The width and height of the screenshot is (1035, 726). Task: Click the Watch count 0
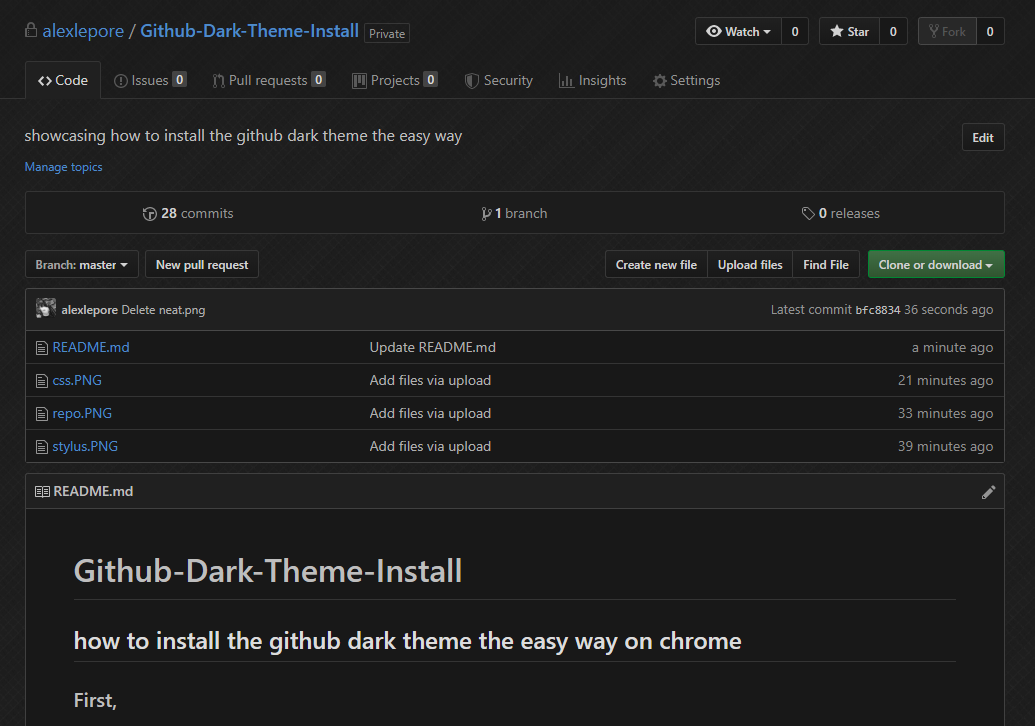point(795,31)
